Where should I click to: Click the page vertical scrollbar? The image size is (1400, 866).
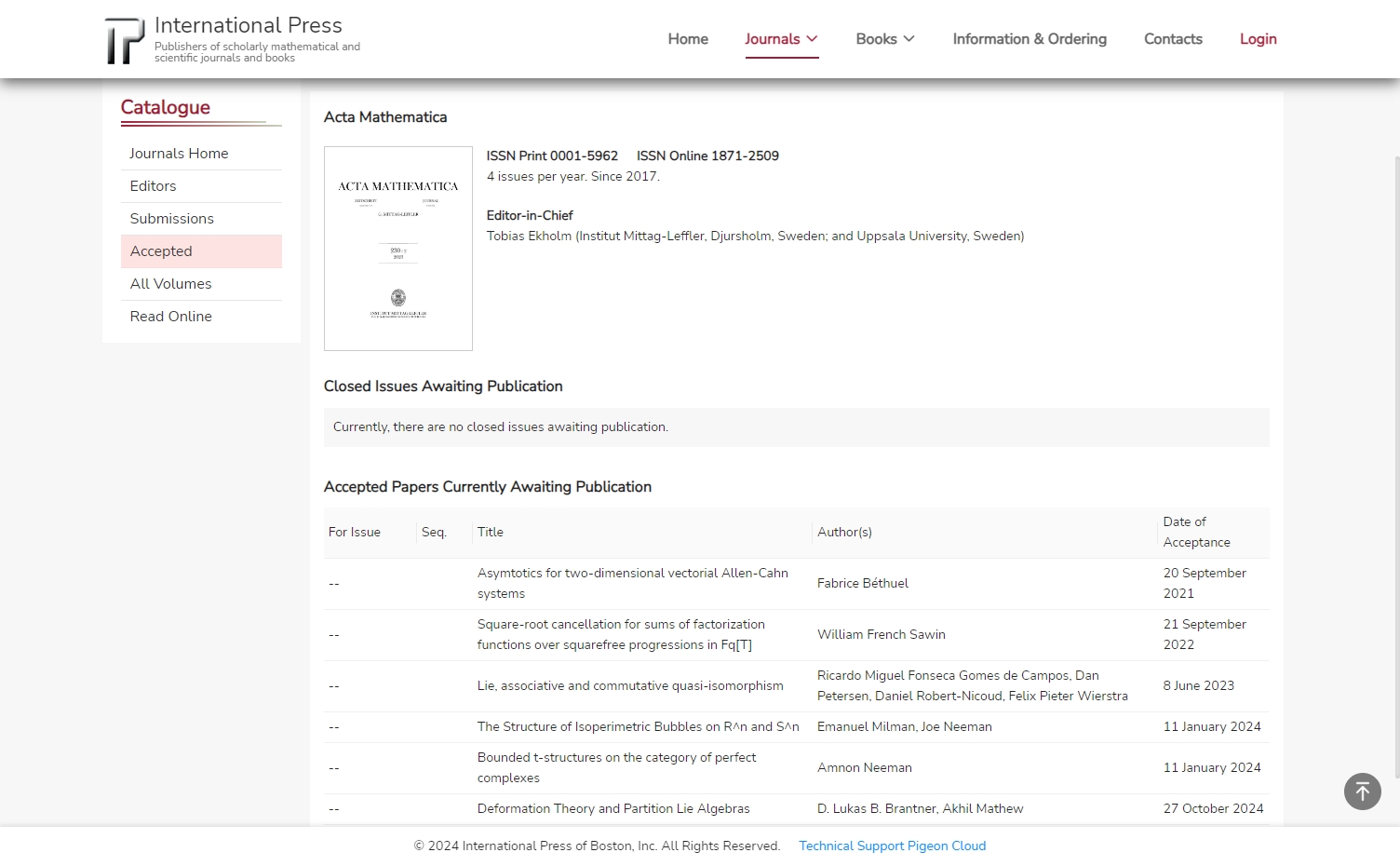coord(1396,466)
